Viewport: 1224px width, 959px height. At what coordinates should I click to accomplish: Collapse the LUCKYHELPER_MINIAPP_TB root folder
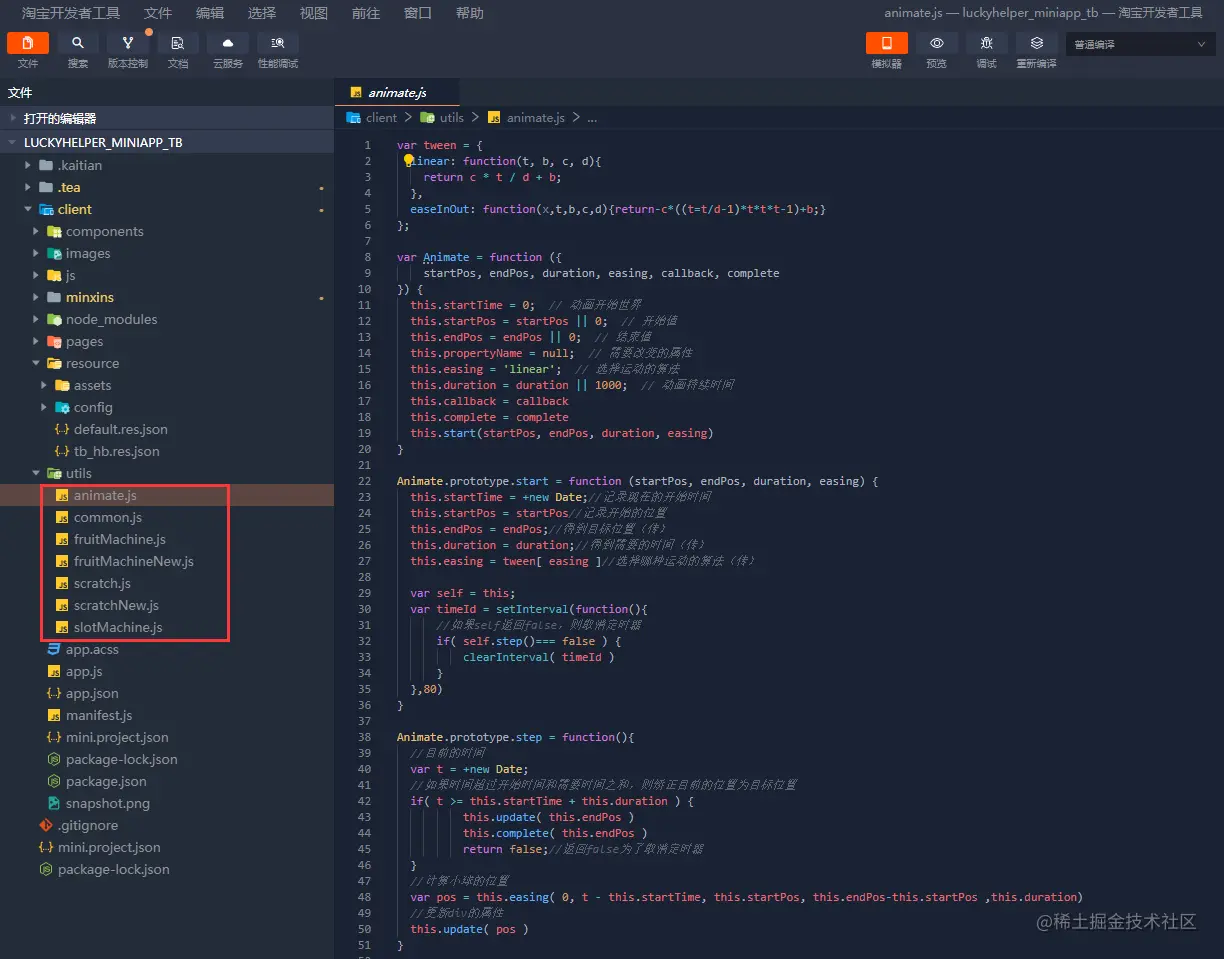pos(166,142)
